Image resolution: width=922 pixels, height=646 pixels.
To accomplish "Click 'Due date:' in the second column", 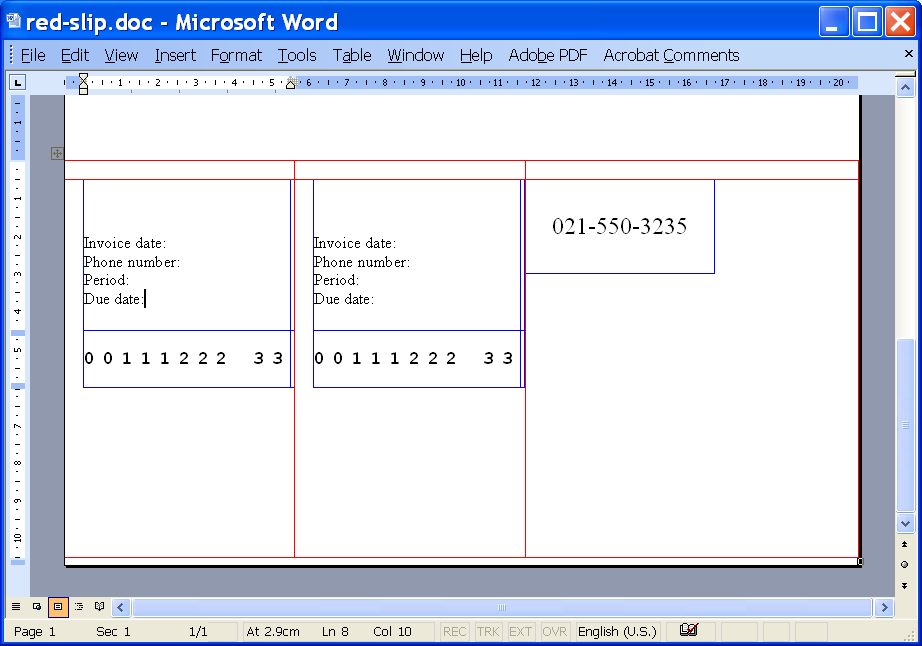I will click(x=343, y=299).
